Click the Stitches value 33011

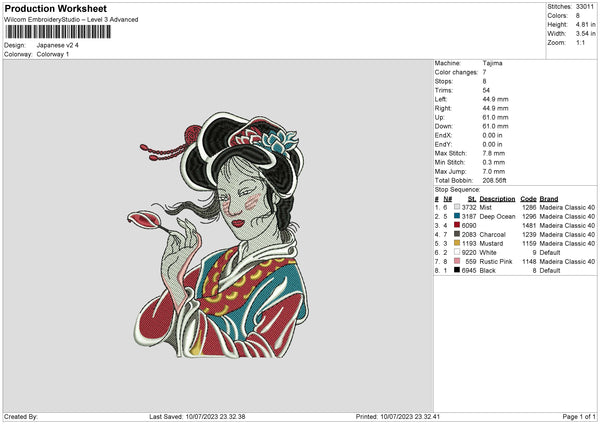coord(585,7)
